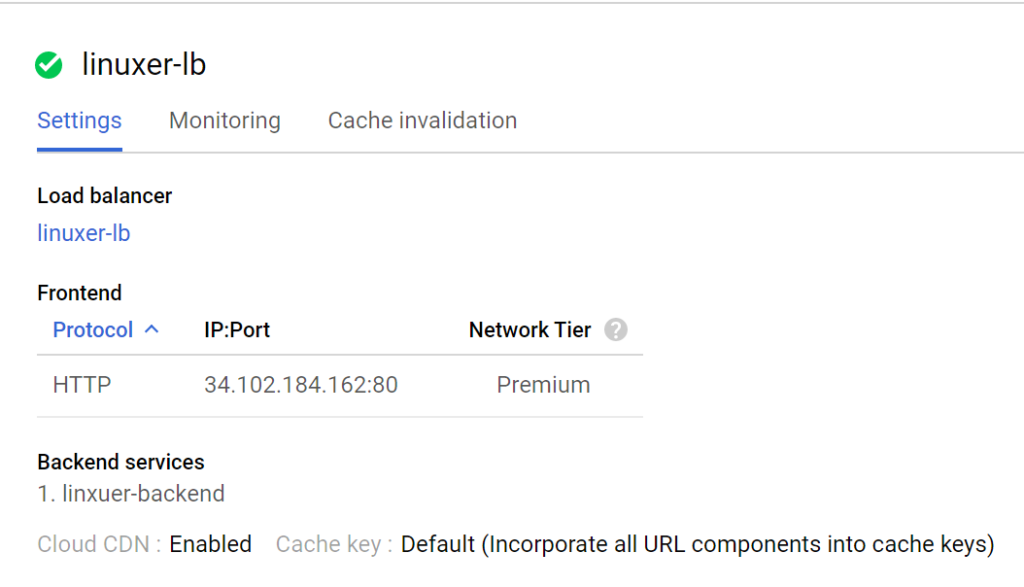Viewport: 1024px width, 587px height.
Task: Click the linxuer-backend backend service entry
Action: tap(143, 493)
